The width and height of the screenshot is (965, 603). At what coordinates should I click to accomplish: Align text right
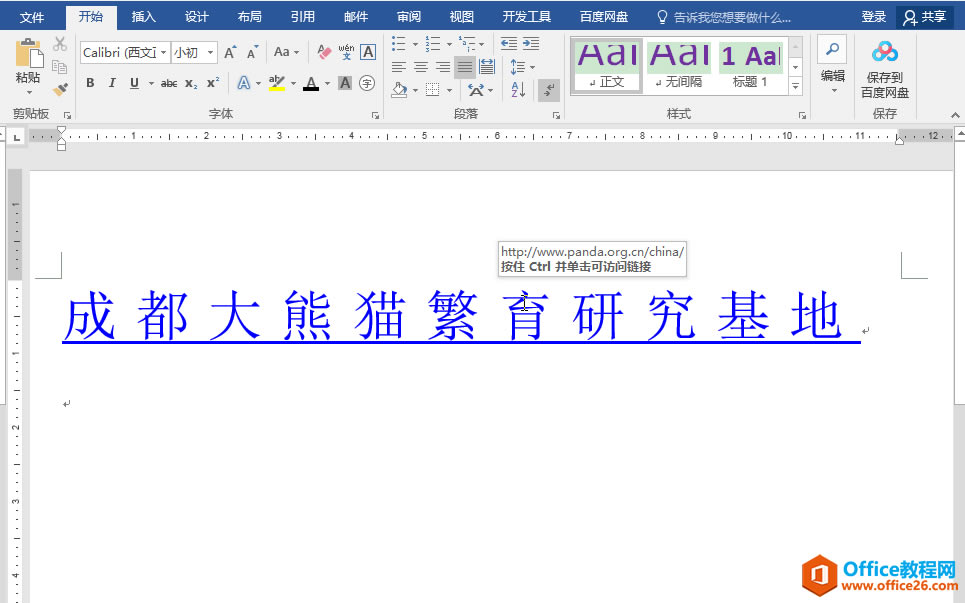[443, 66]
